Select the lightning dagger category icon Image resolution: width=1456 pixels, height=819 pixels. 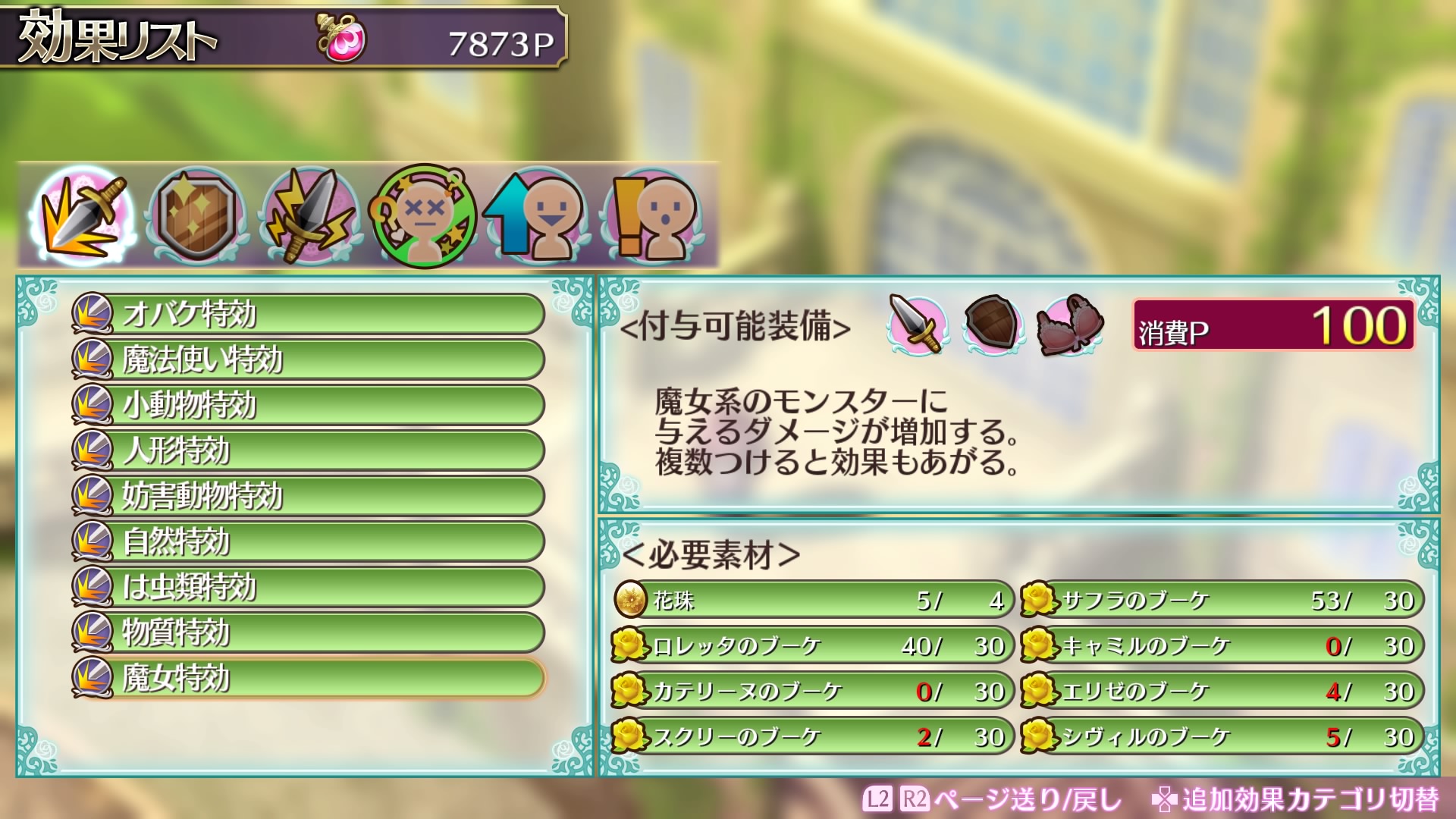[x=309, y=216]
